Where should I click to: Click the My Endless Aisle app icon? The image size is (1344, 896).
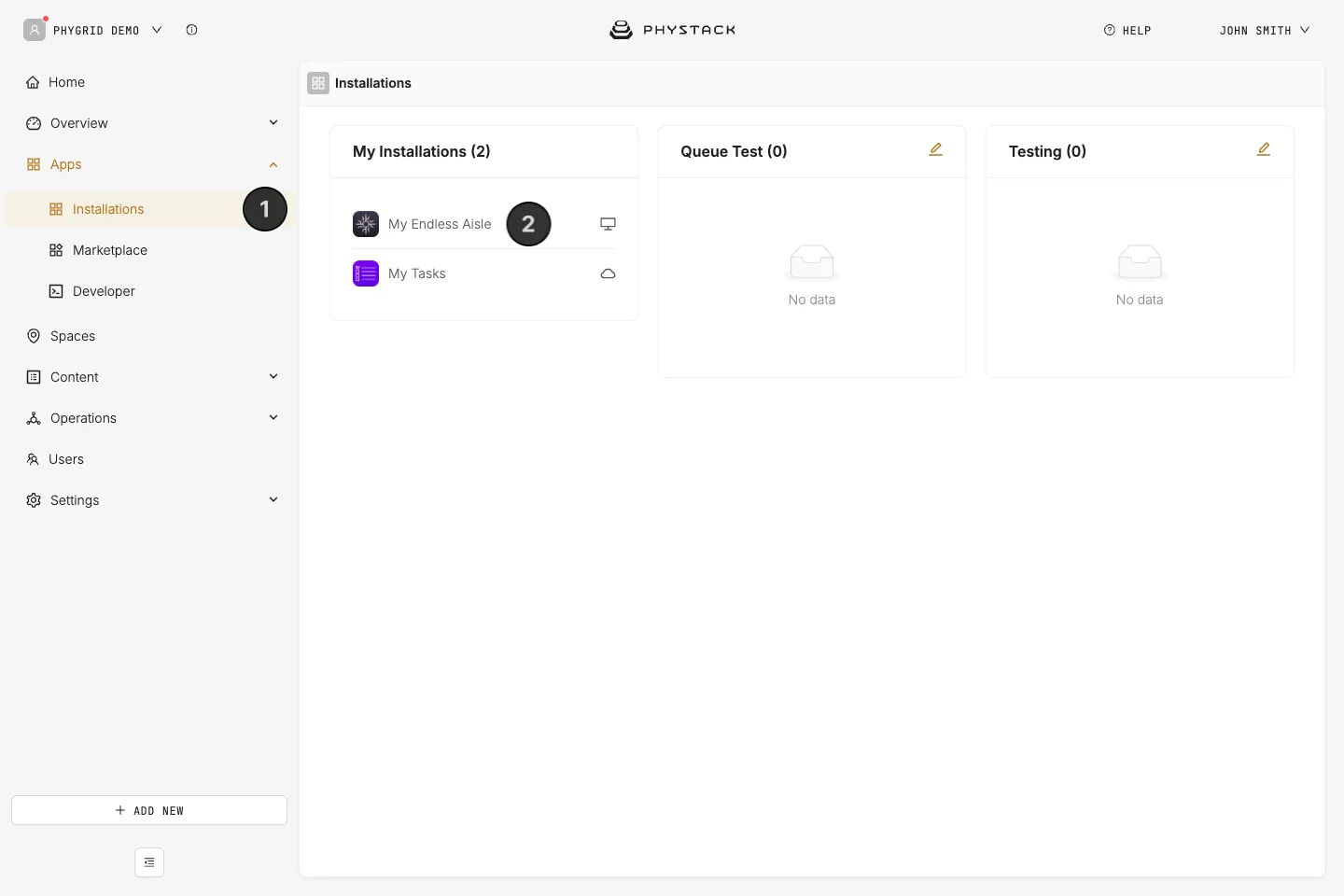[366, 224]
